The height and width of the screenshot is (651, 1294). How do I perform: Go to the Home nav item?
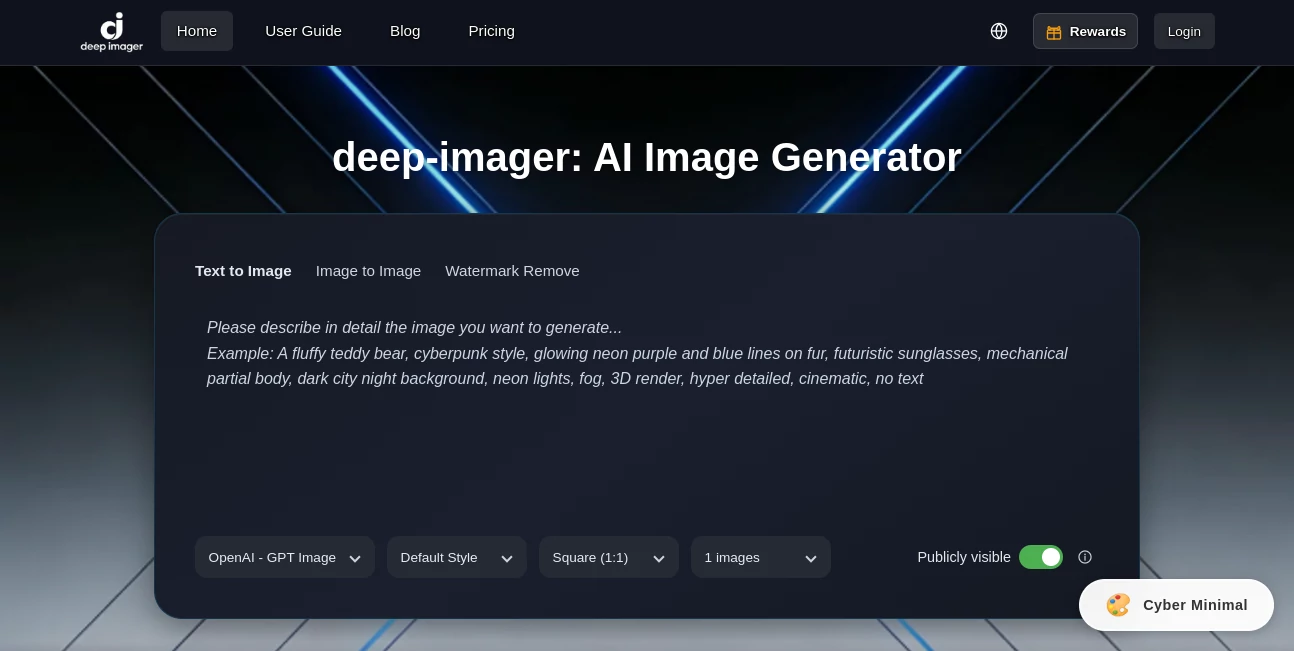point(197,31)
